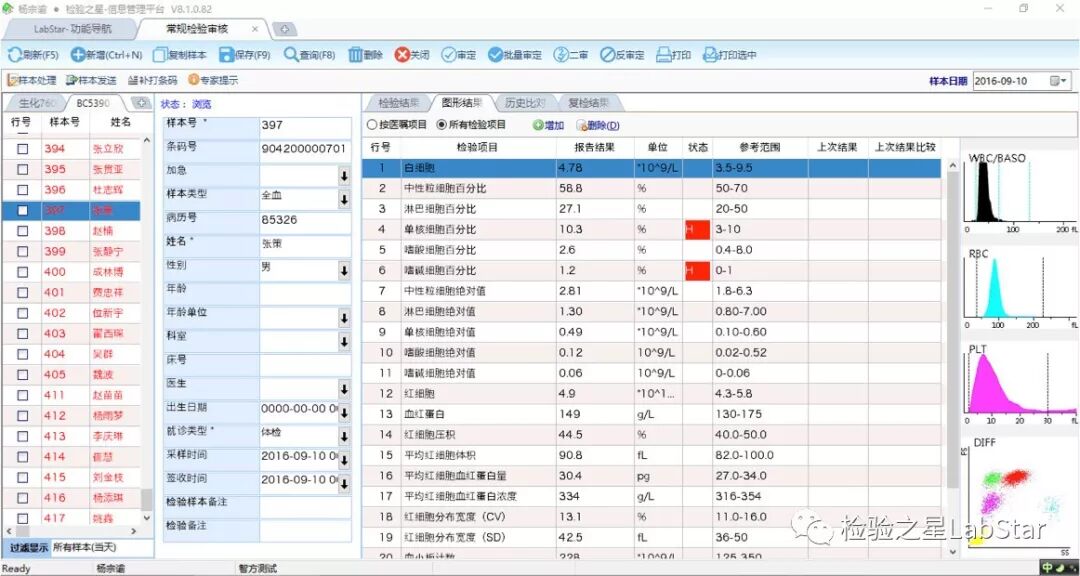1080x576 pixels.
Task: Click the input method tray icon
Action: tap(1048, 568)
